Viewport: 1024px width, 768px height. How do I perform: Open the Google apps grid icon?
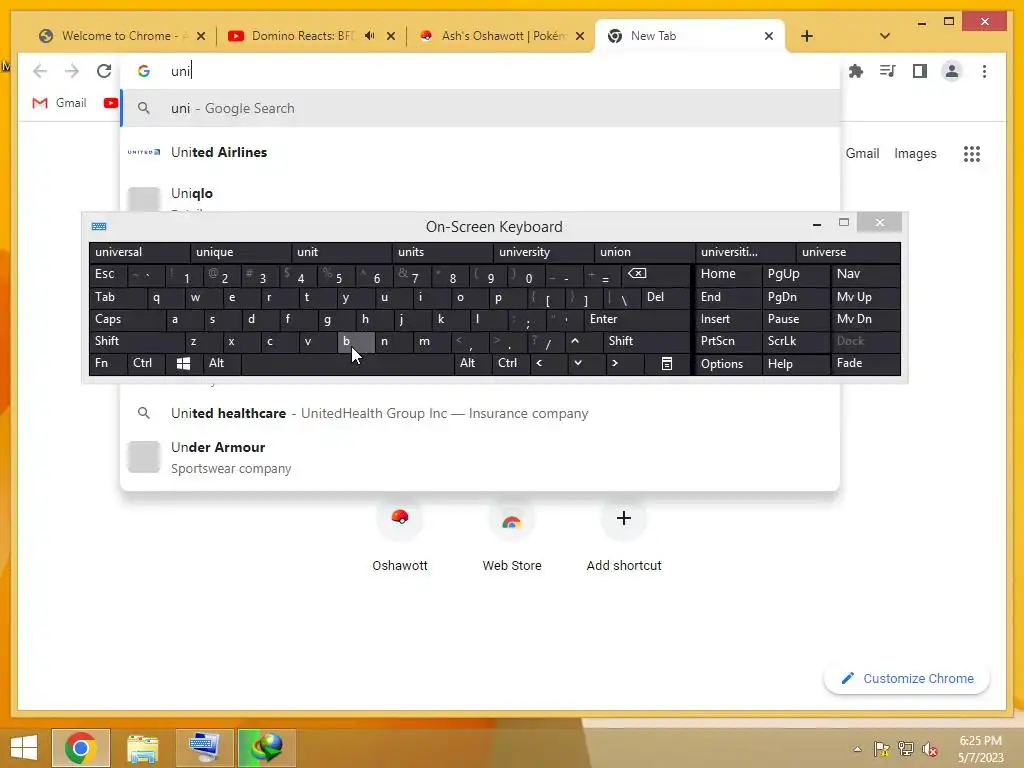coord(972,153)
